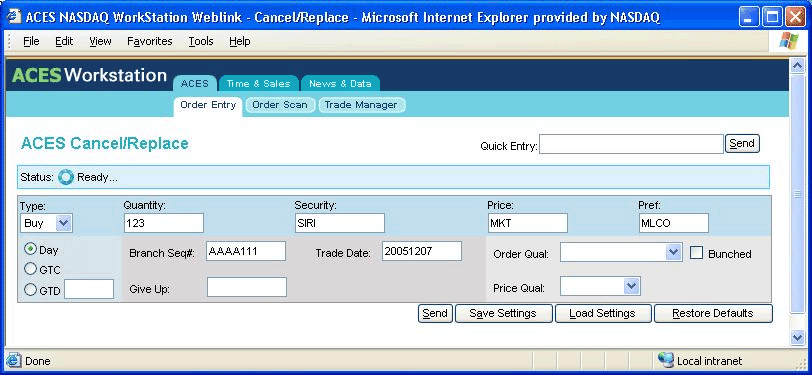
Task: Select the GTD radio button
Action: coord(31,290)
